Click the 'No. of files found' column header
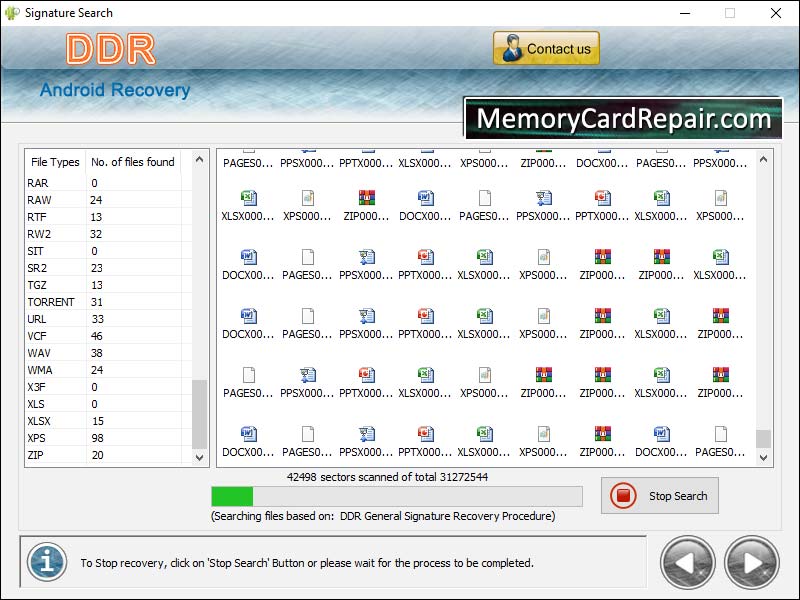The image size is (800, 600). 133,162
